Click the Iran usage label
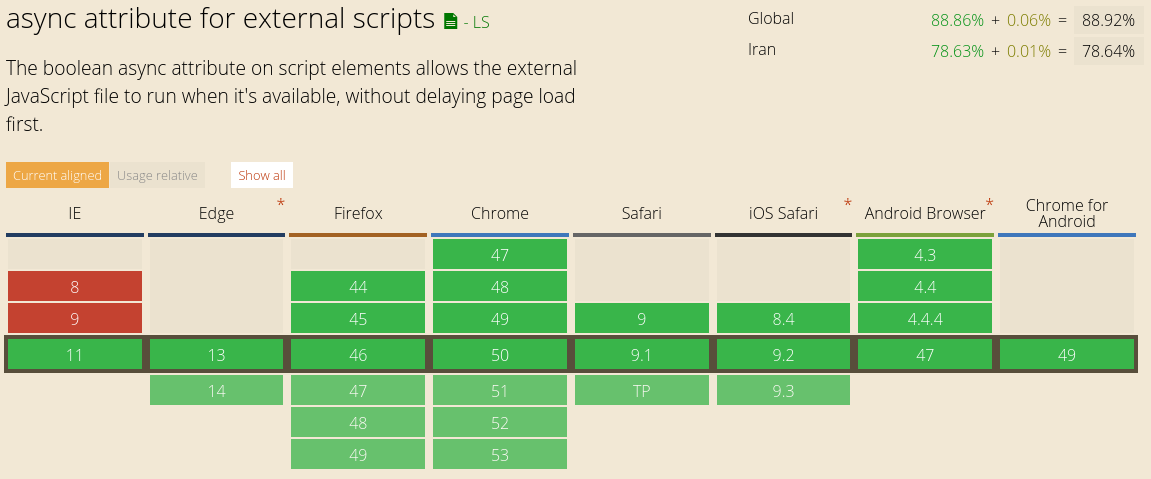 (x=762, y=50)
